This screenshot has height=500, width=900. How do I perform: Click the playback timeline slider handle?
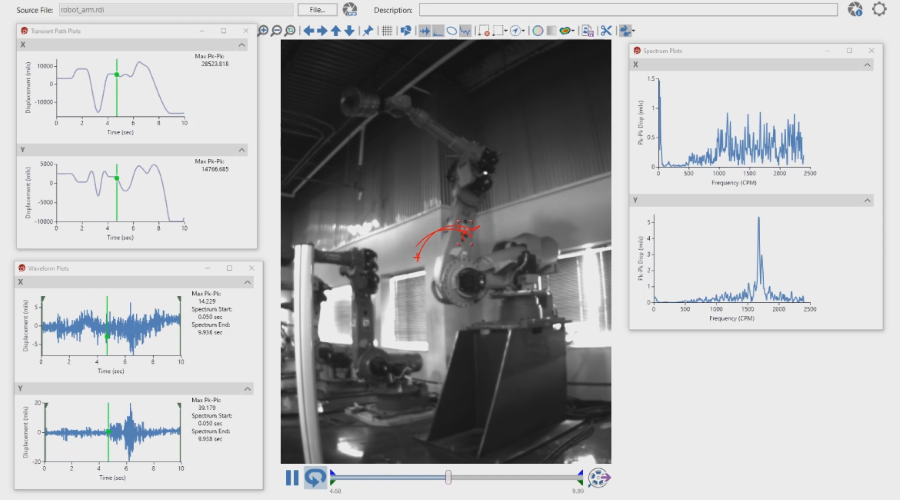(x=449, y=477)
